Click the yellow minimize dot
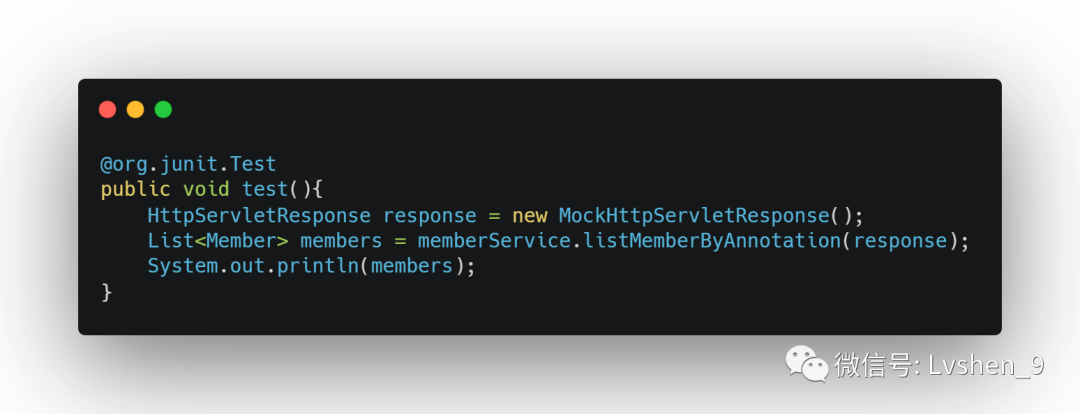1080x414 pixels. pos(135,110)
